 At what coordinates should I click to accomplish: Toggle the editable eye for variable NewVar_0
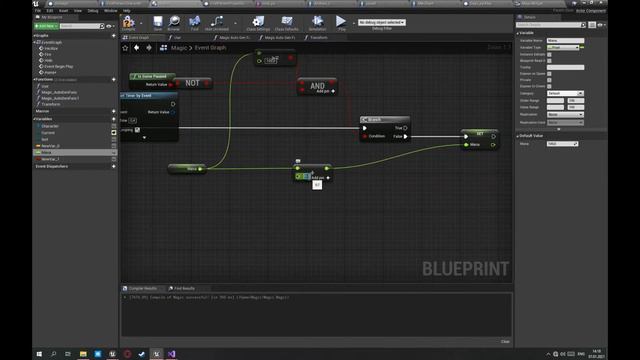(x=114, y=146)
